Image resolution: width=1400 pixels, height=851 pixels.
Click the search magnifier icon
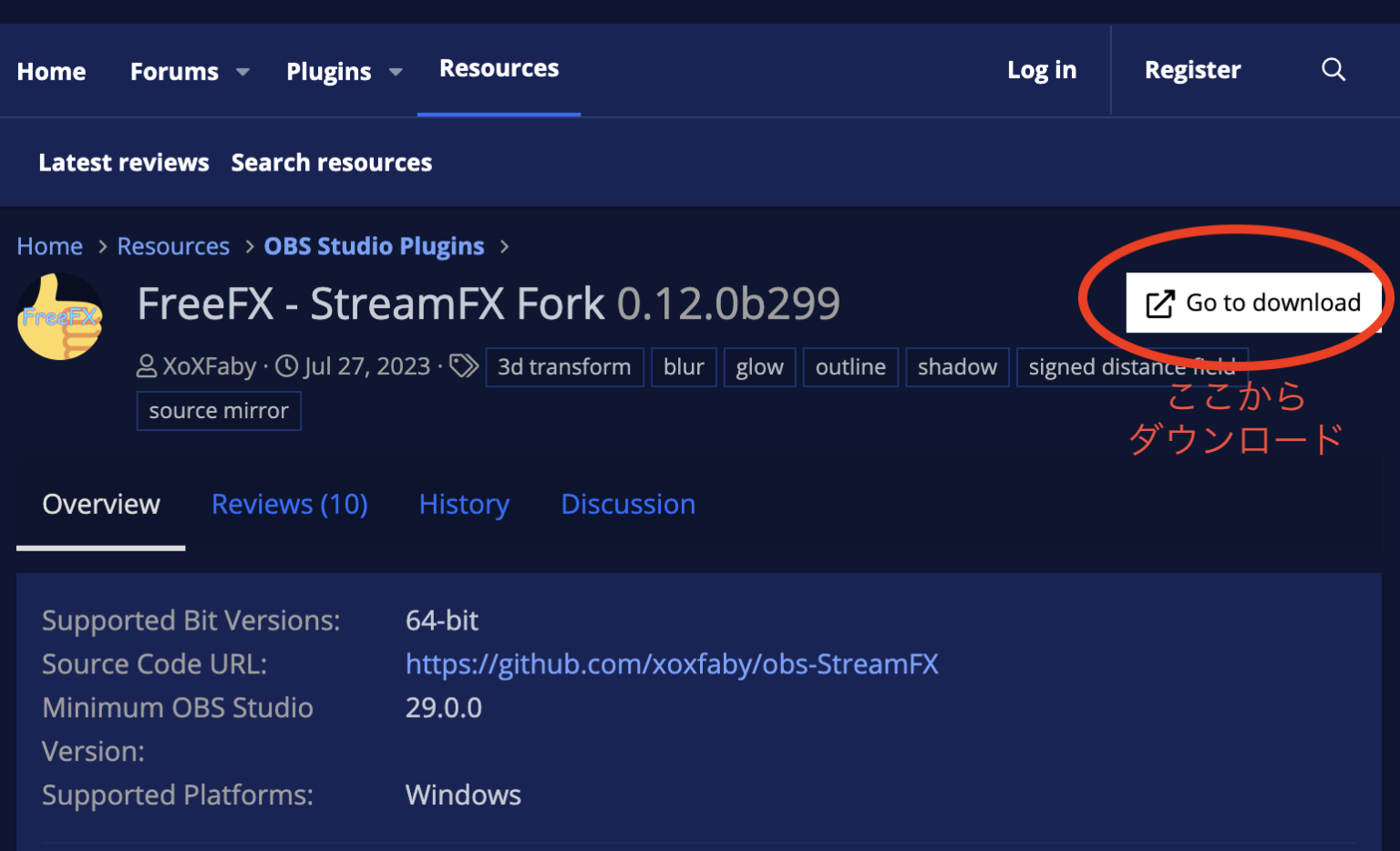coord(1333,70)
